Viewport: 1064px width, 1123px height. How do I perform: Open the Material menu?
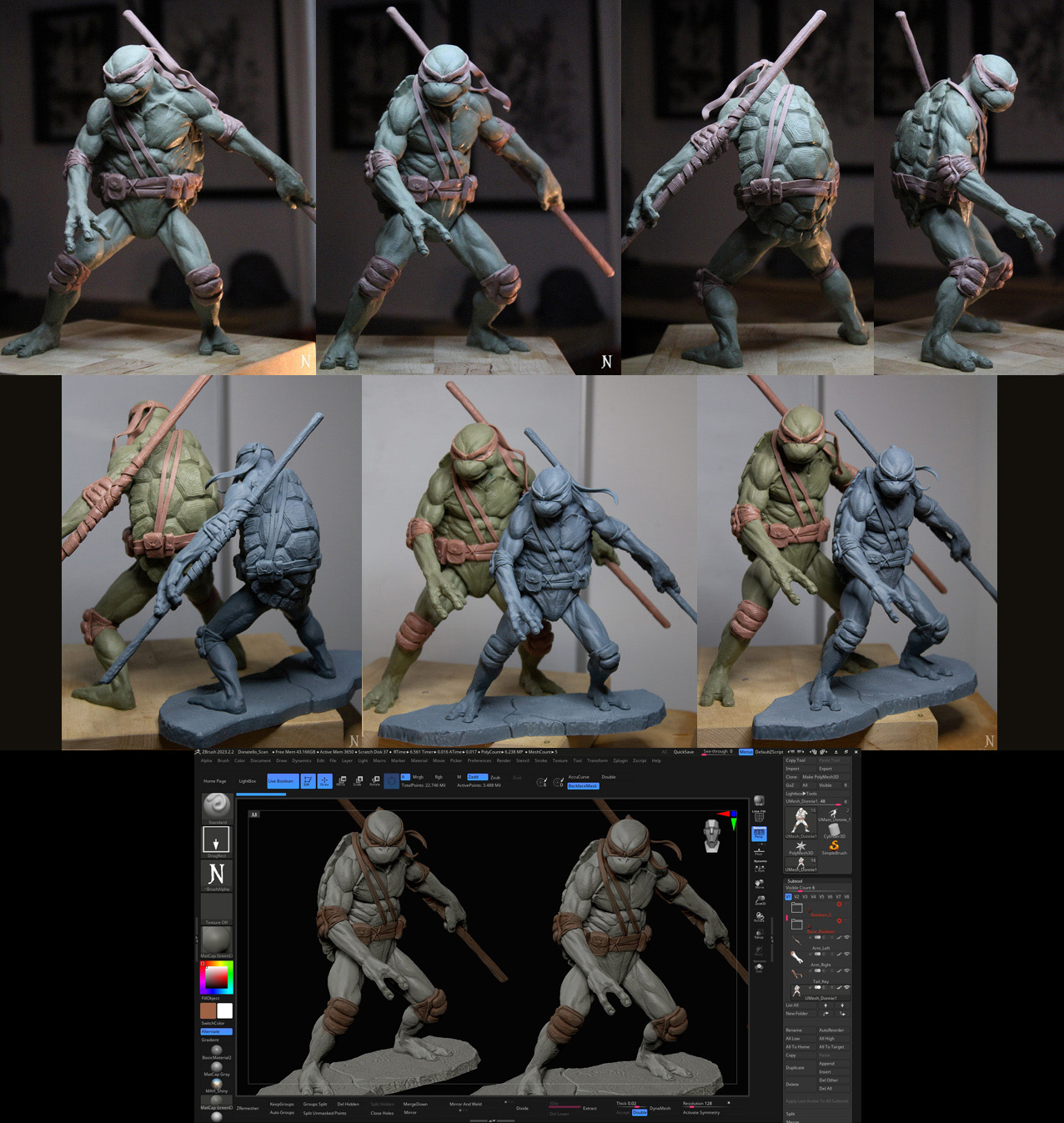[419, 760]
